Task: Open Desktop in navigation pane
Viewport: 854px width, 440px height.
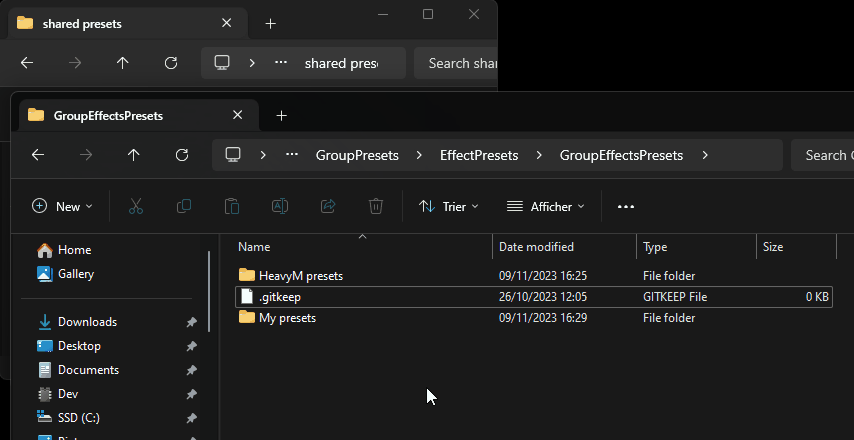Action: (x=69, y=346)
